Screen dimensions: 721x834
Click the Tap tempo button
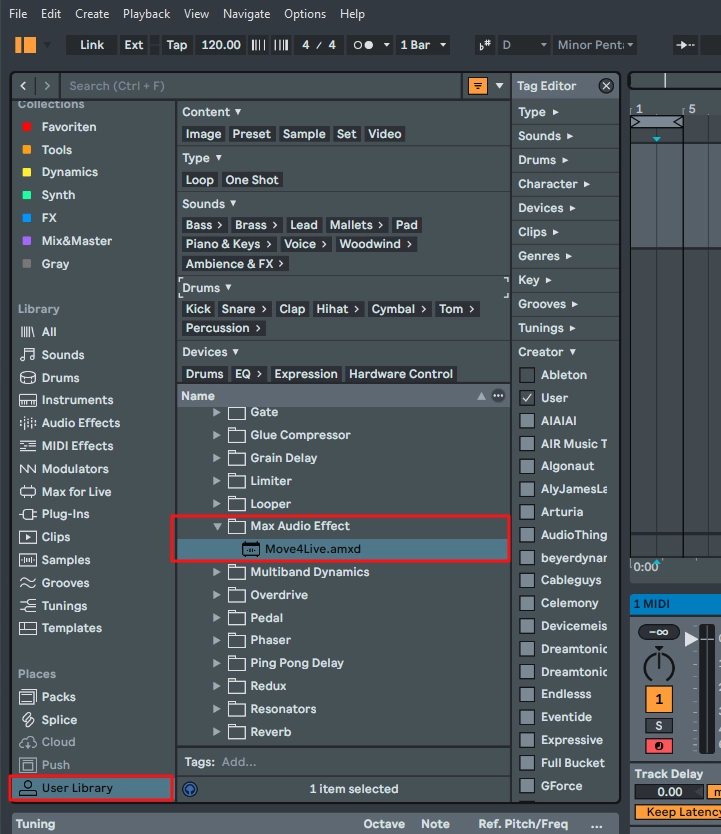coord(177,45)
